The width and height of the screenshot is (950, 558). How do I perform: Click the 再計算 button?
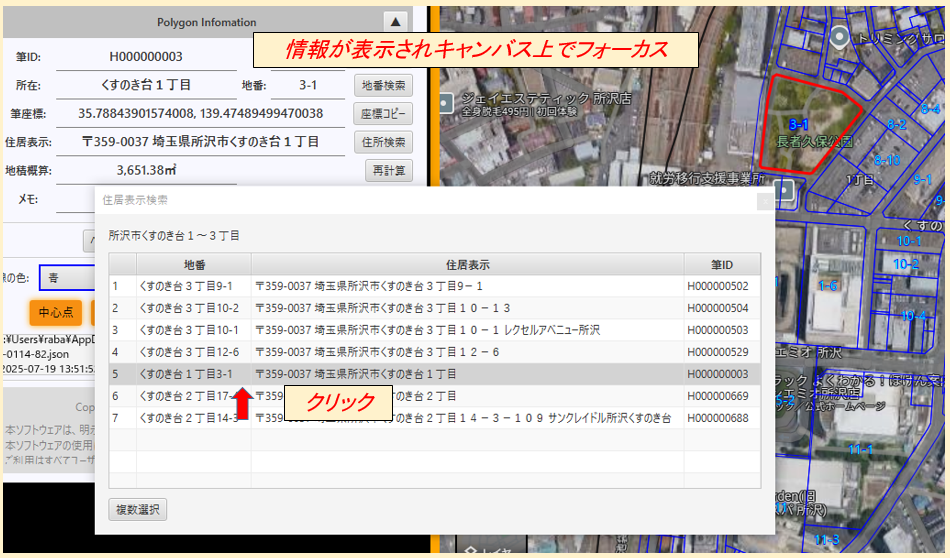[389, 171]
